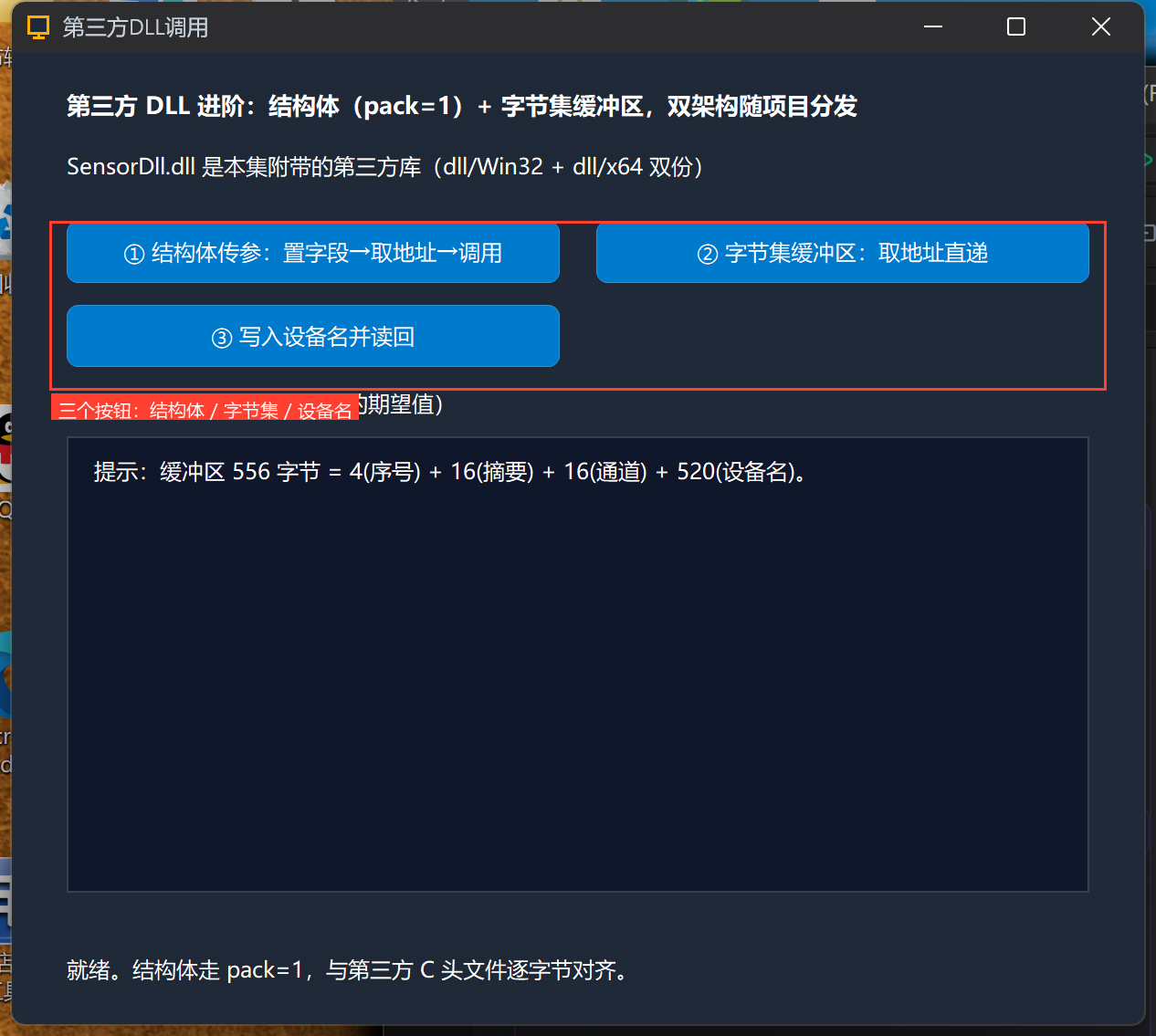Click the ③ 写入设备名并读回 button
The width and height of the screenshot is (1156, 1036).
tap(313, 336)
